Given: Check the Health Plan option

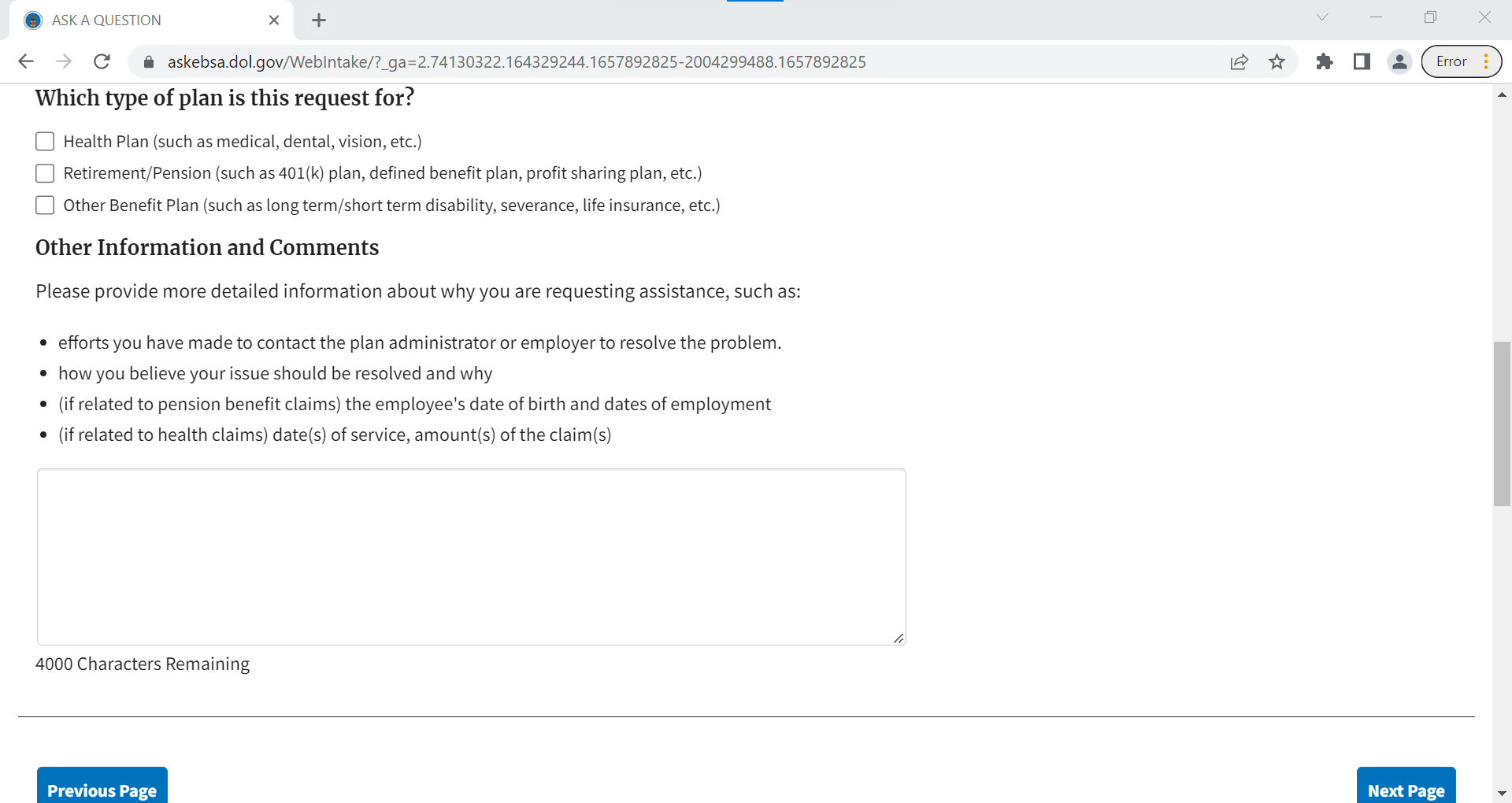Looking at the screenshot, I should [45, 142].
